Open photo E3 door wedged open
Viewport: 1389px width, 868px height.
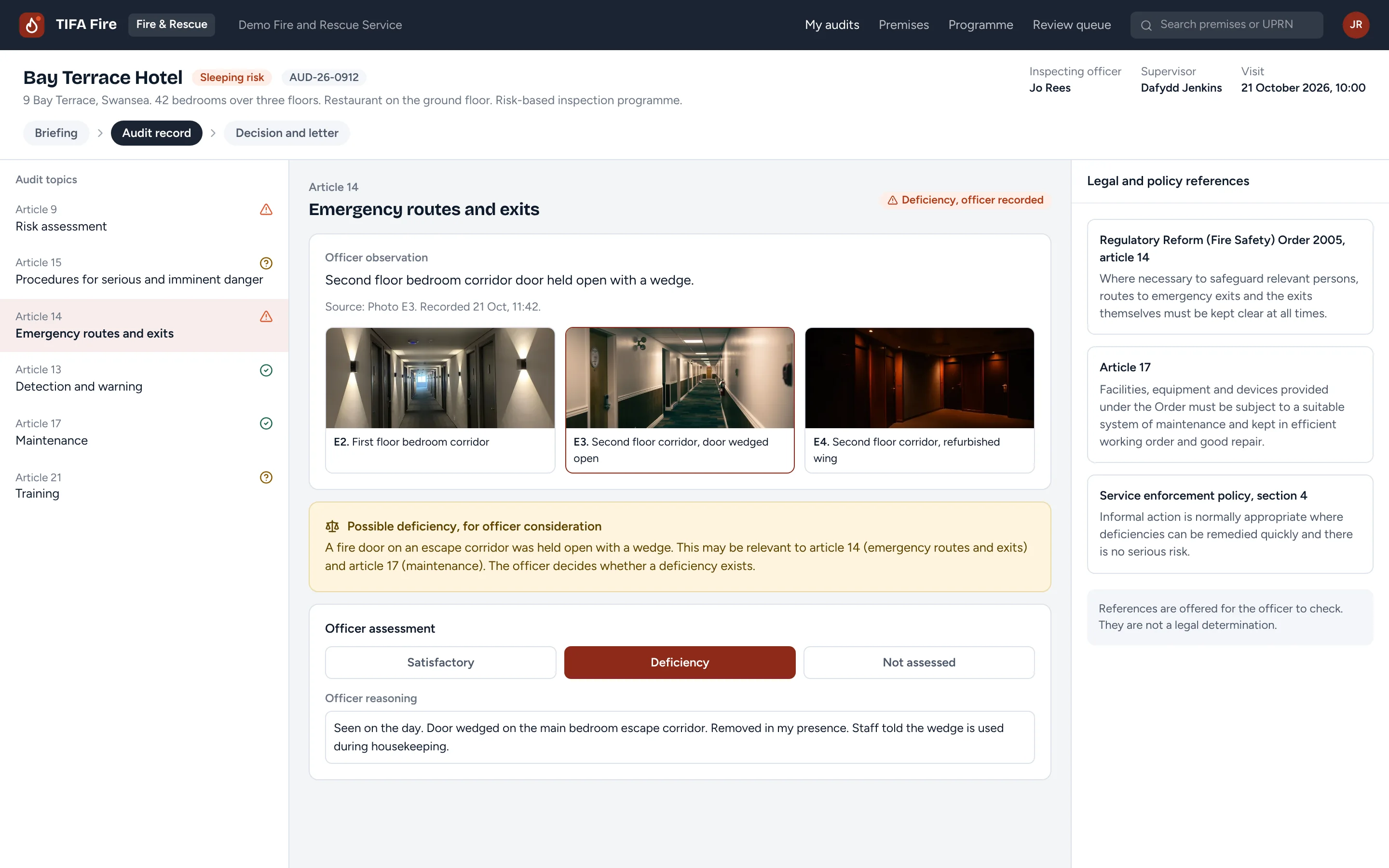click(x=680, y=400)
